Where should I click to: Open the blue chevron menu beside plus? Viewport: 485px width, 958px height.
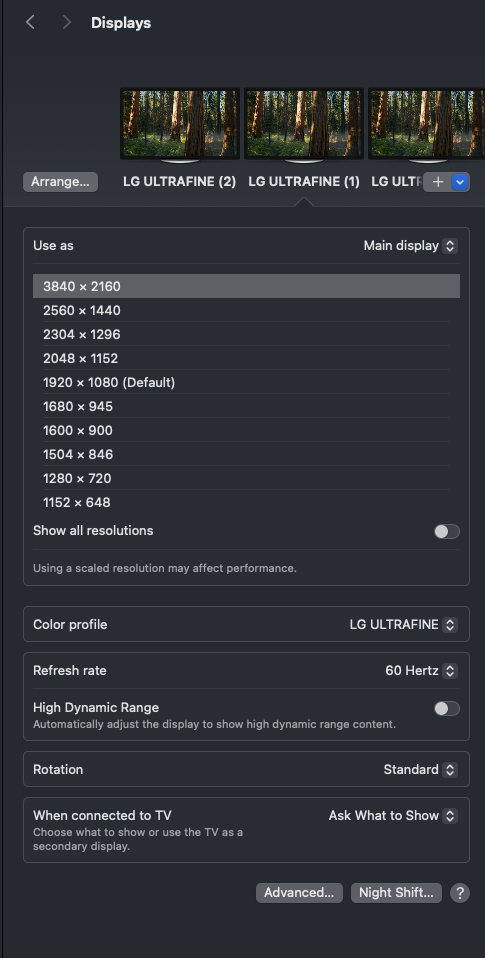461,182
